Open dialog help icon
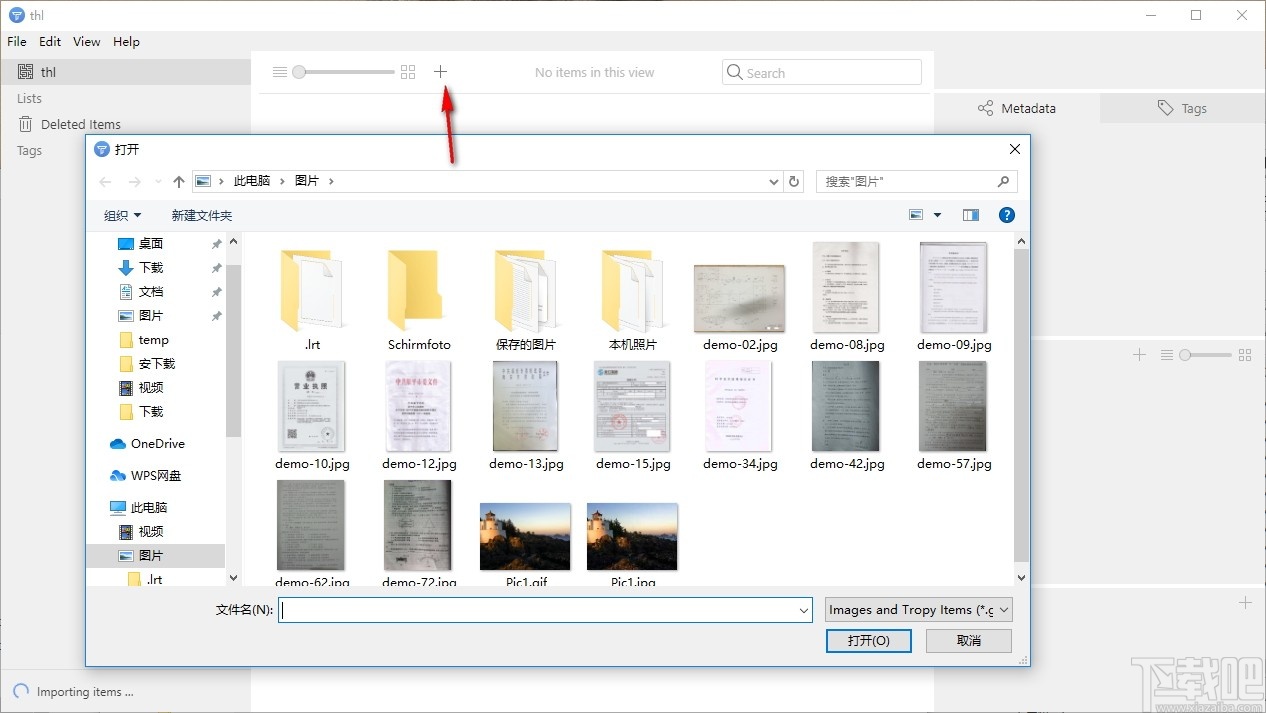Viewport: 1266px width, 713px height. 1007,215
